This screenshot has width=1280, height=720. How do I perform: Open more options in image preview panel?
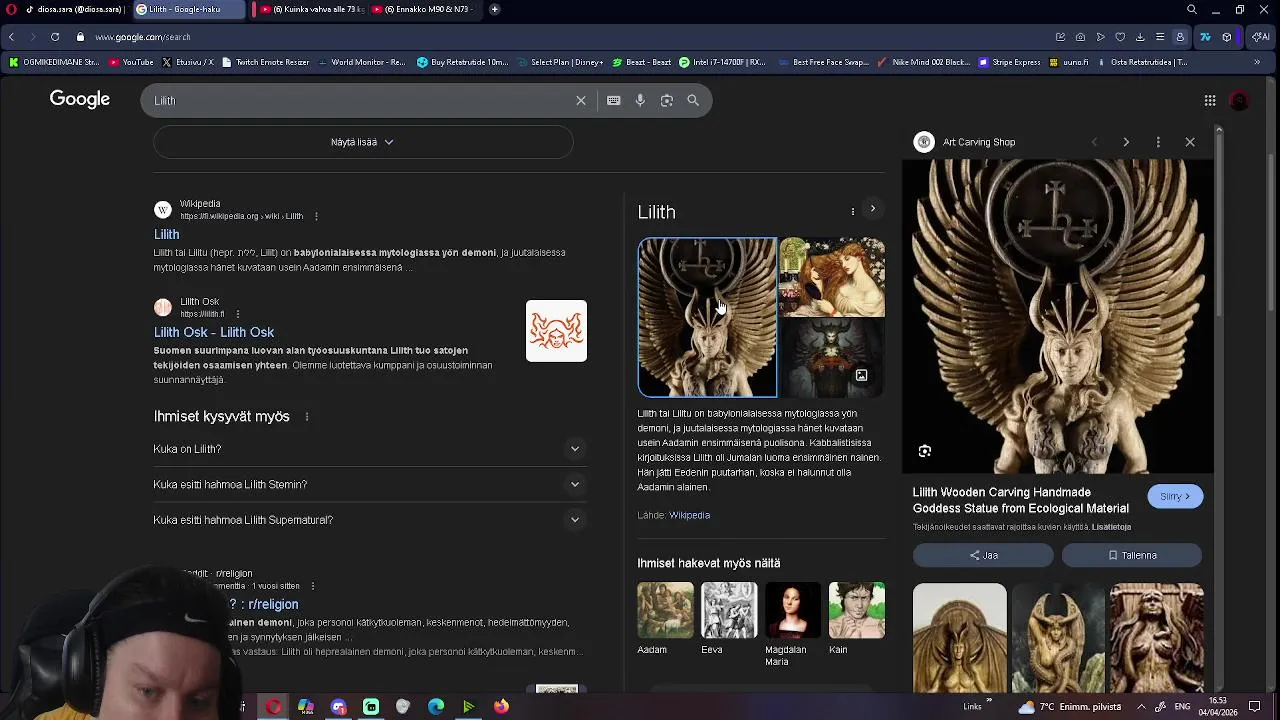pyautogui.click(x=1158, y=142)
